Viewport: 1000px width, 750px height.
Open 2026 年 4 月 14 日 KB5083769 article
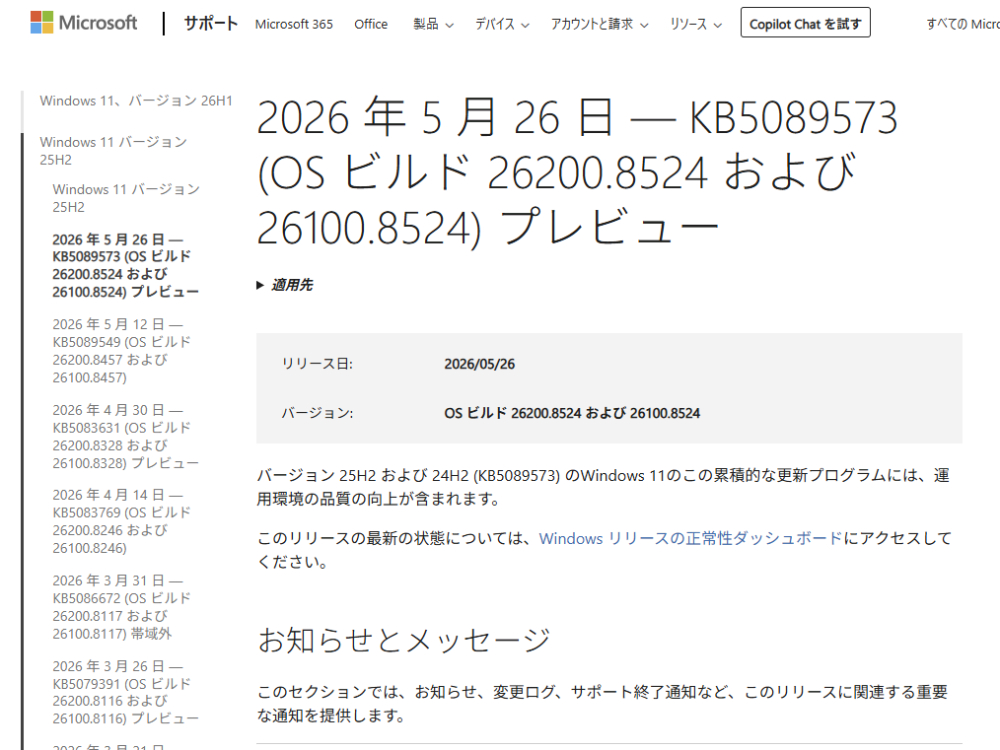click(x=122, y=521)
